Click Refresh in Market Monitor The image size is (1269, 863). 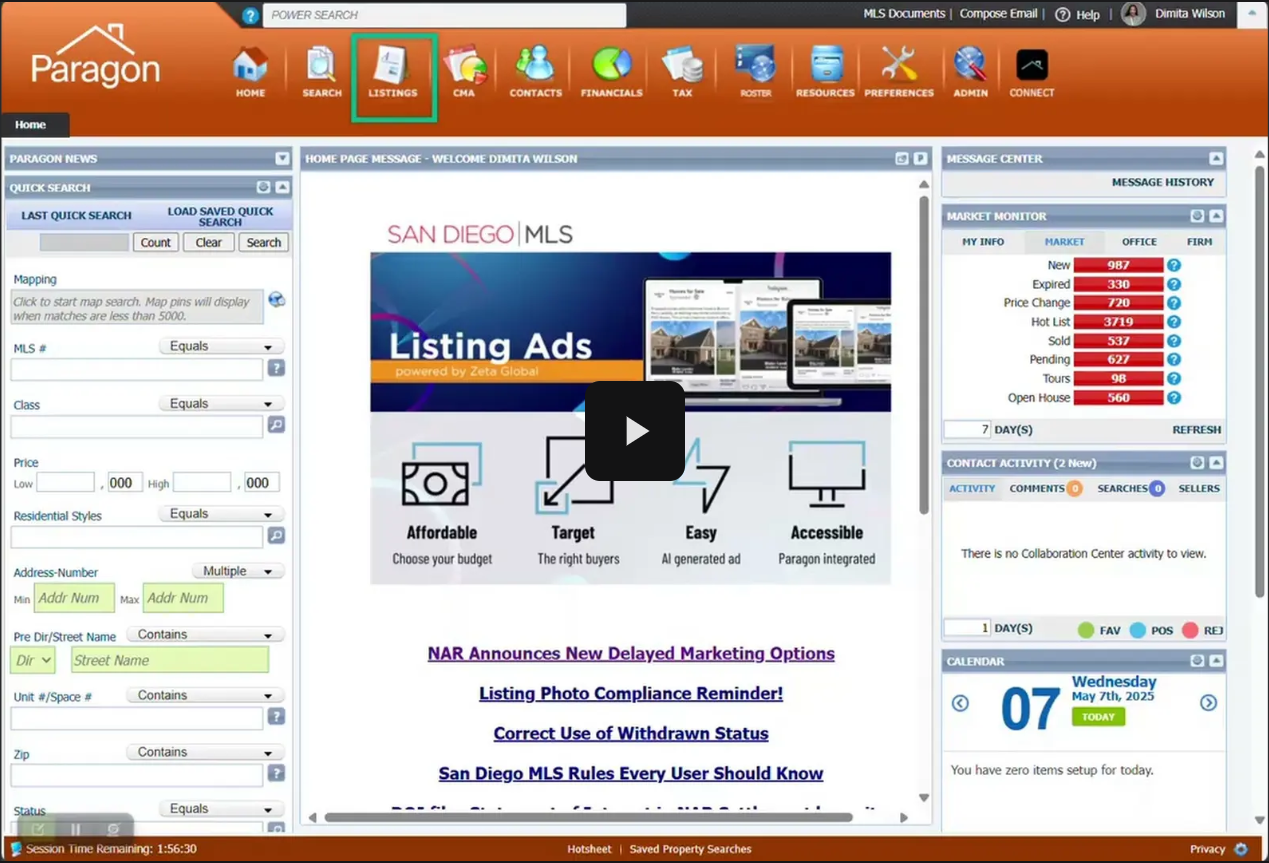pos(1197,429)
